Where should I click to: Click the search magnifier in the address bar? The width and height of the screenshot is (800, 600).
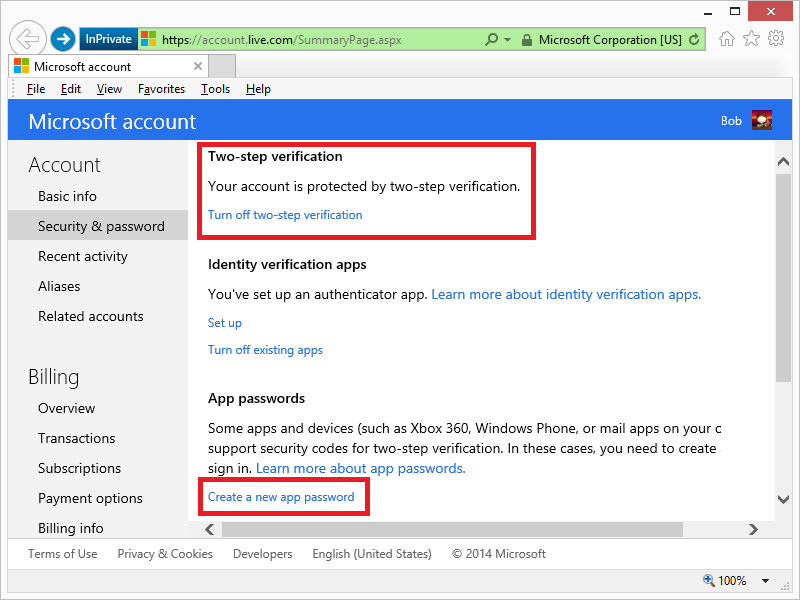coord(491,40)
